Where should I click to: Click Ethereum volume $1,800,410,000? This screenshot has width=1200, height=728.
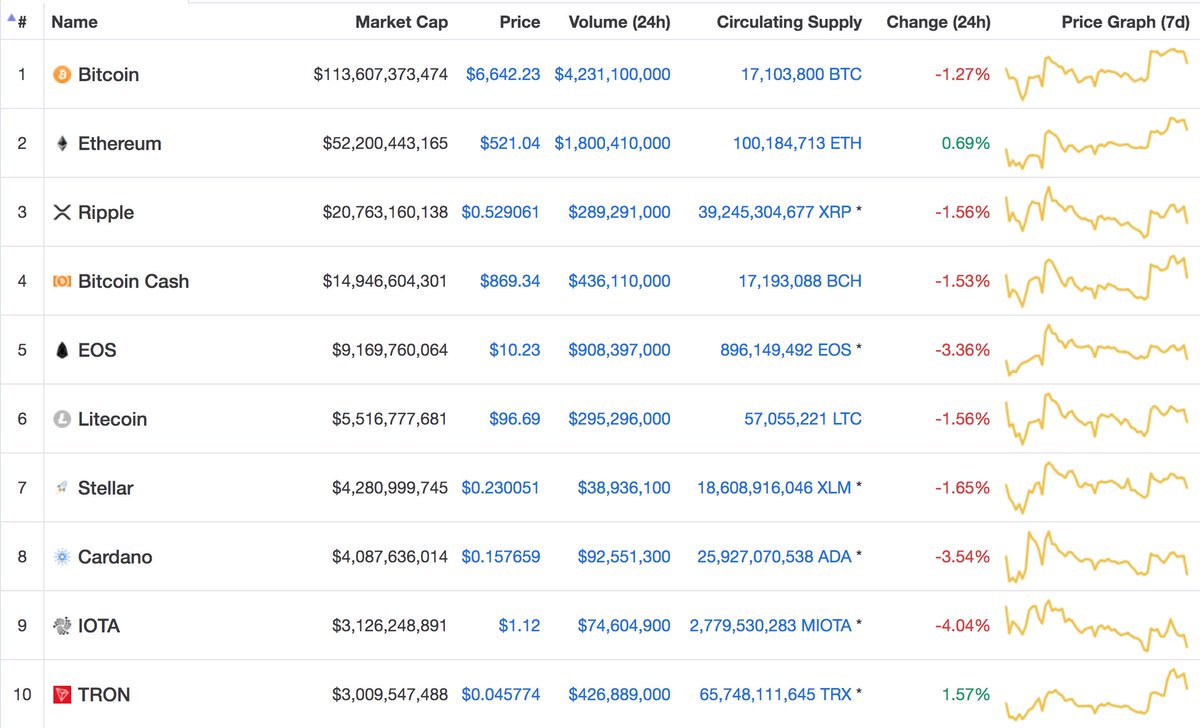[x=613, y=144]
